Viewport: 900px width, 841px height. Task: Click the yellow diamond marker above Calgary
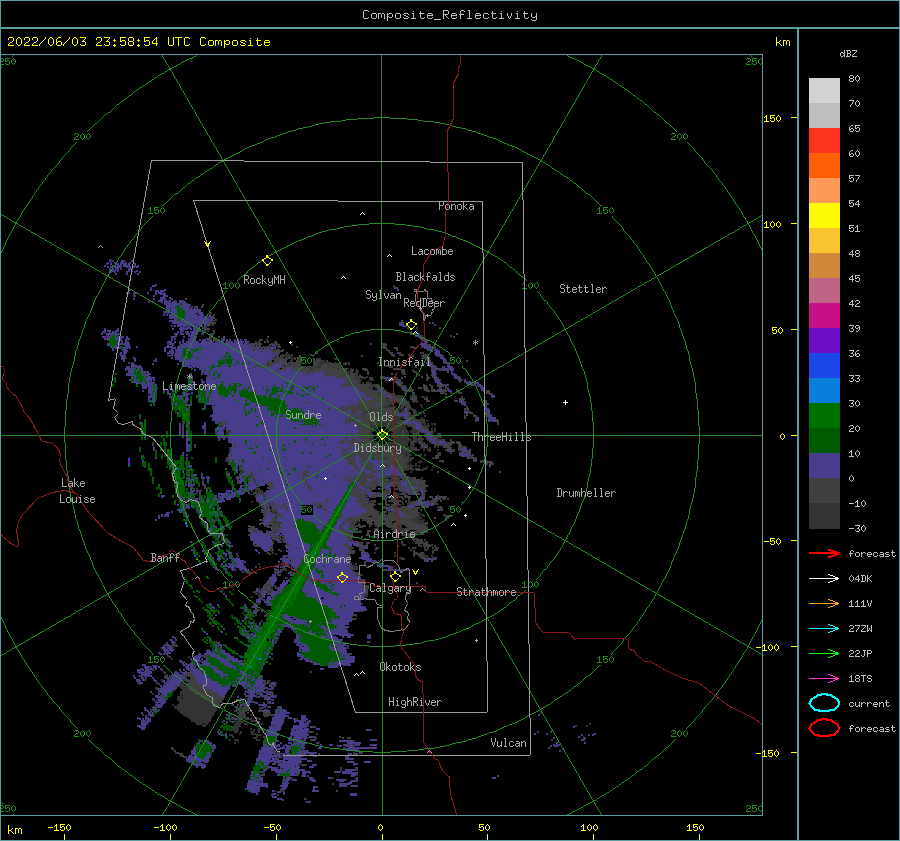[395, 576]
